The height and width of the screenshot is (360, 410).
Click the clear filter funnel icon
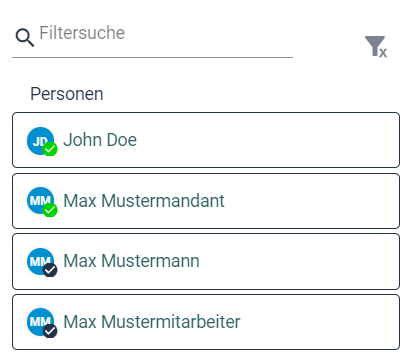(376, 47)
